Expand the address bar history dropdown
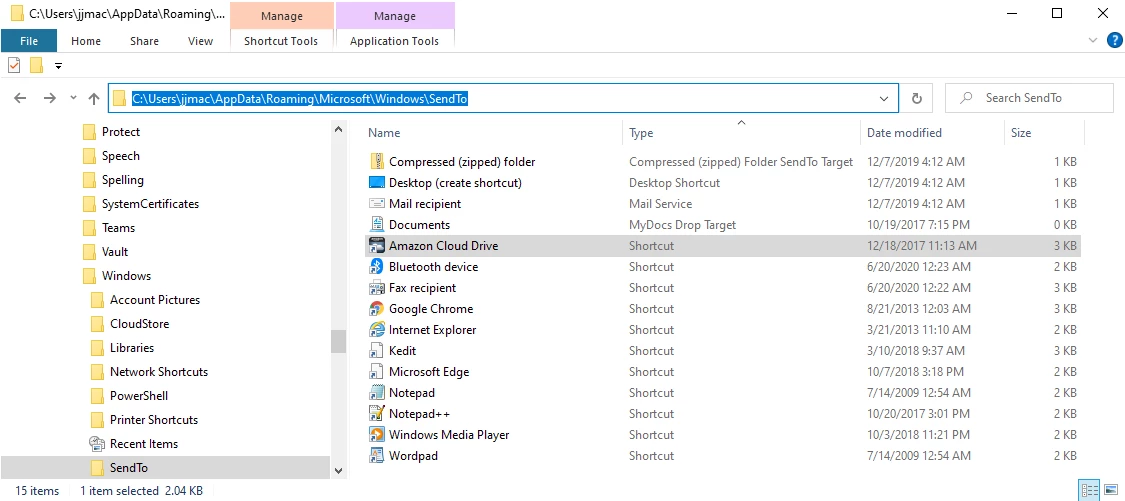Image resolution: width=1125 pixels, height=501 pixels. point(884,98)
